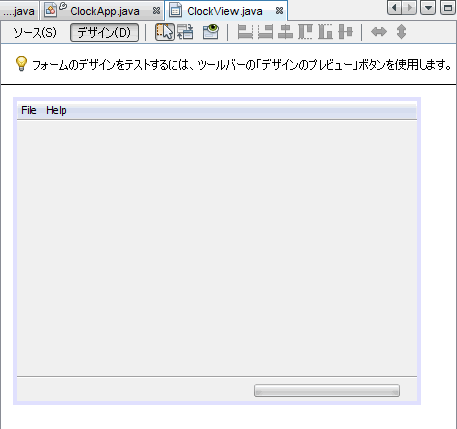Activate the Connection Mode tool

[x=185, y=32]
